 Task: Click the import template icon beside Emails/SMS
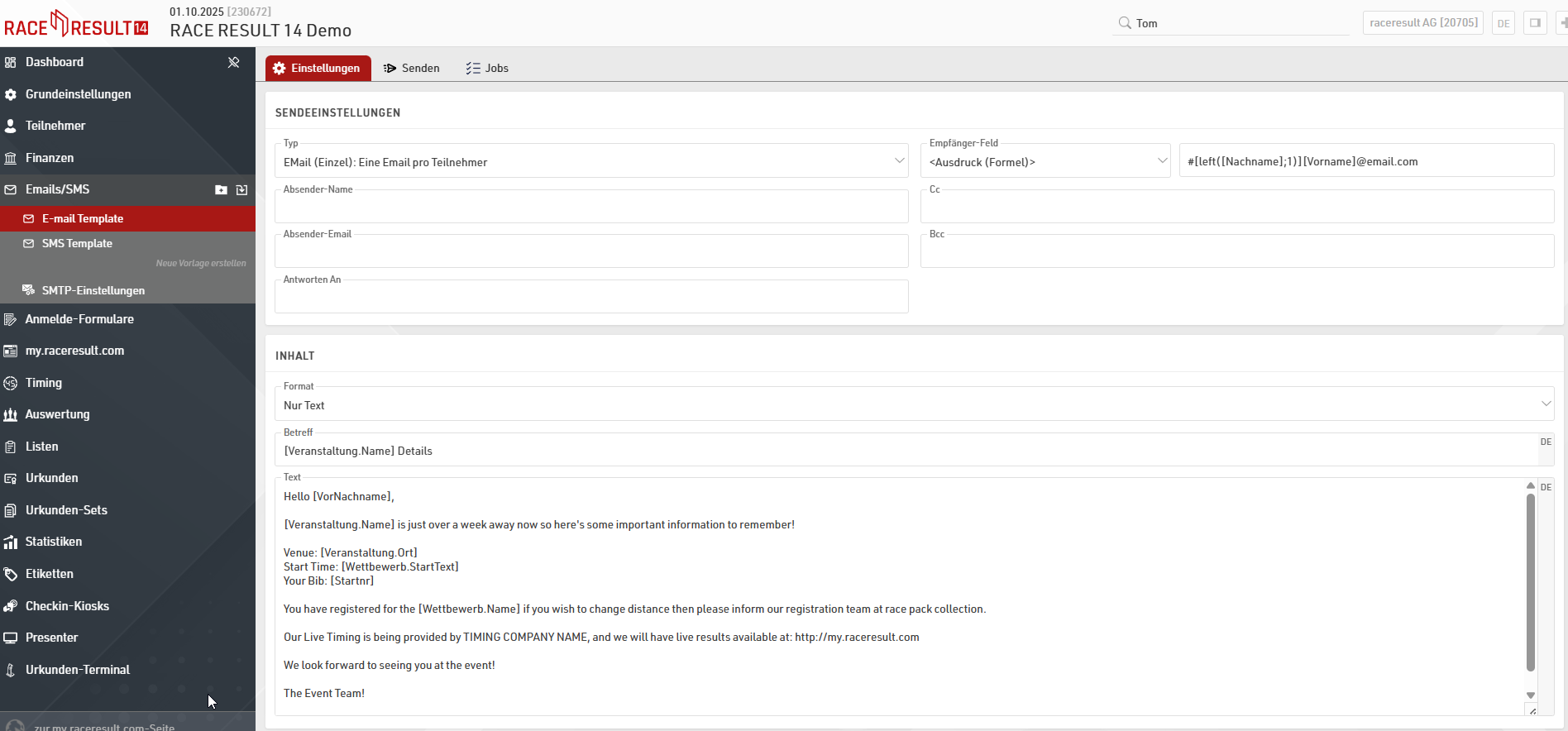pos(241,190)
